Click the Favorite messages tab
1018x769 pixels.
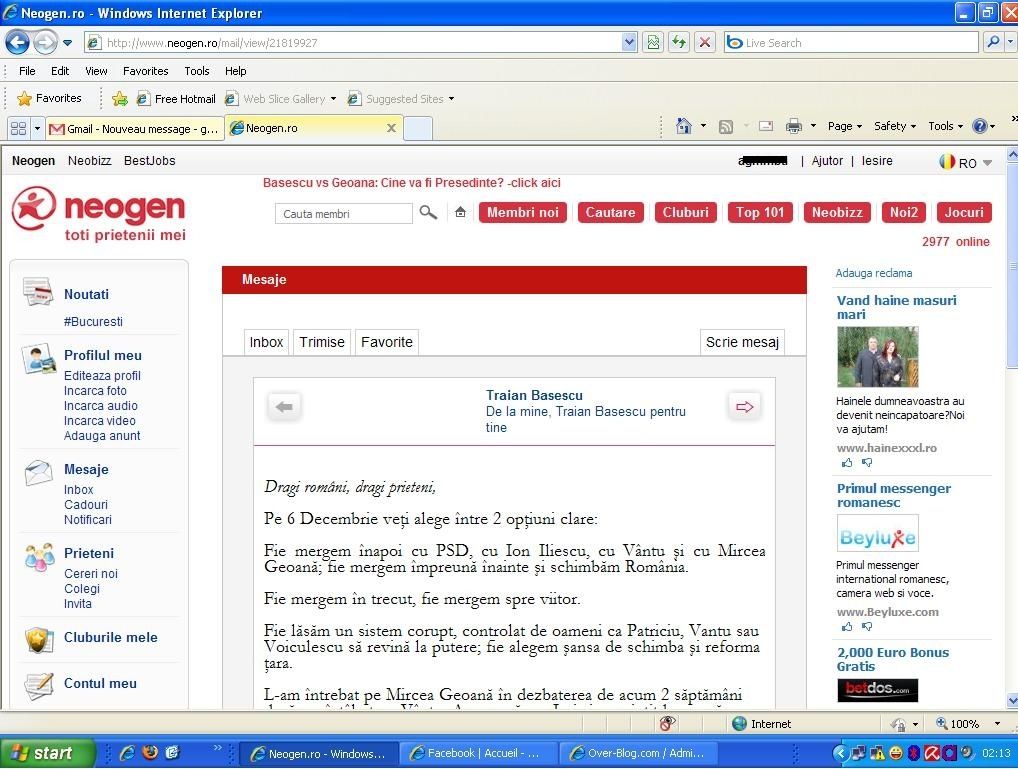click(x=387, y=342)
